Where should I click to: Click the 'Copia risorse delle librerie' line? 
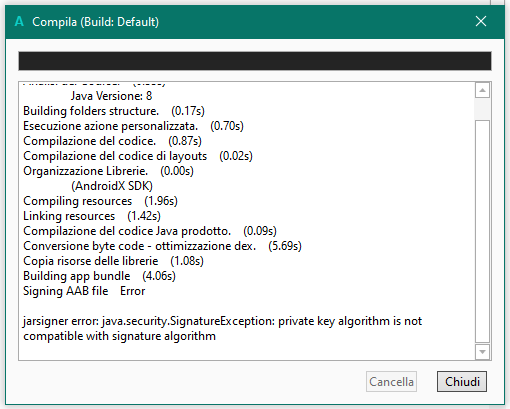pyautogui.click(x=113, y=261)
